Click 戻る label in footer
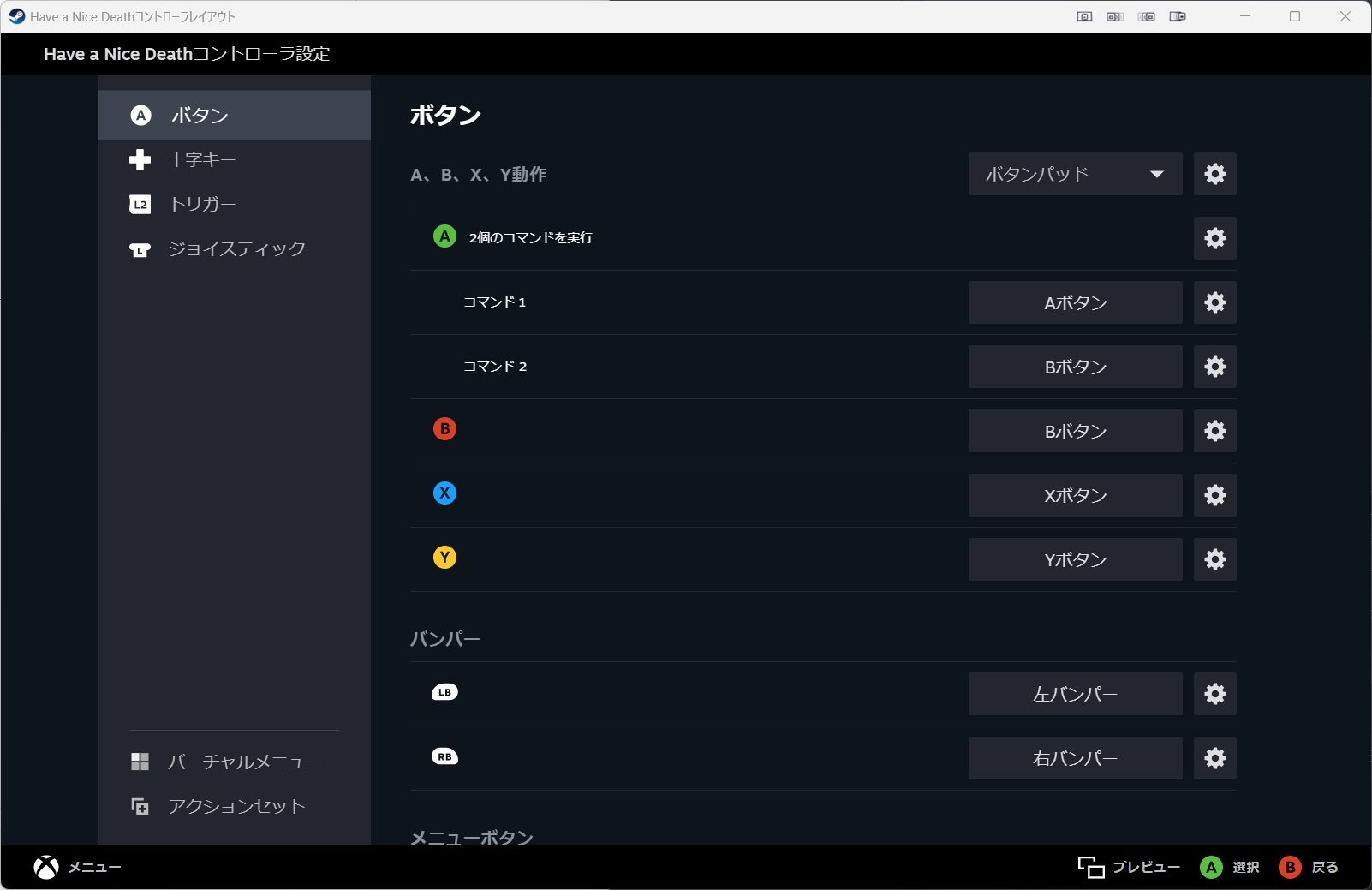 coord(1324,867)
